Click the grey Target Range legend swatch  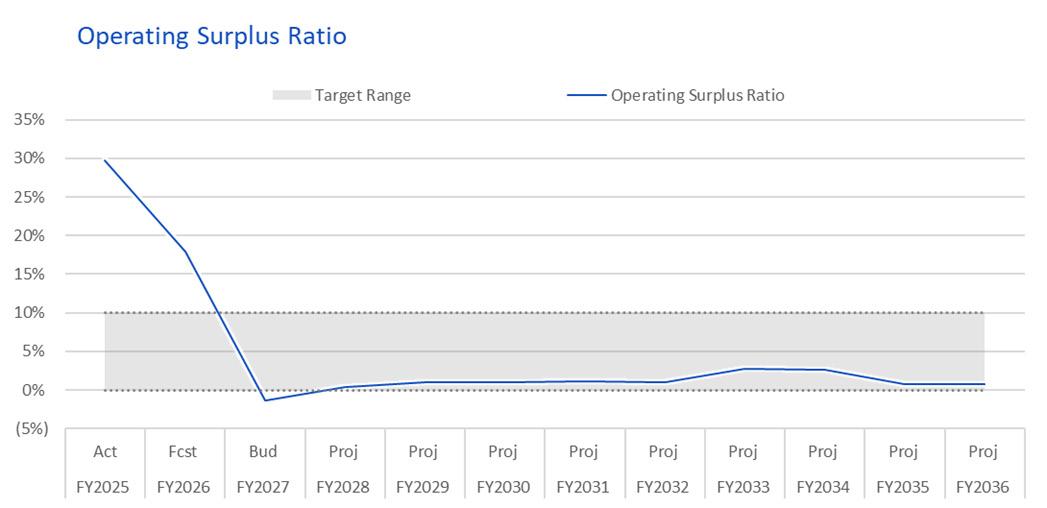[292, 95]
